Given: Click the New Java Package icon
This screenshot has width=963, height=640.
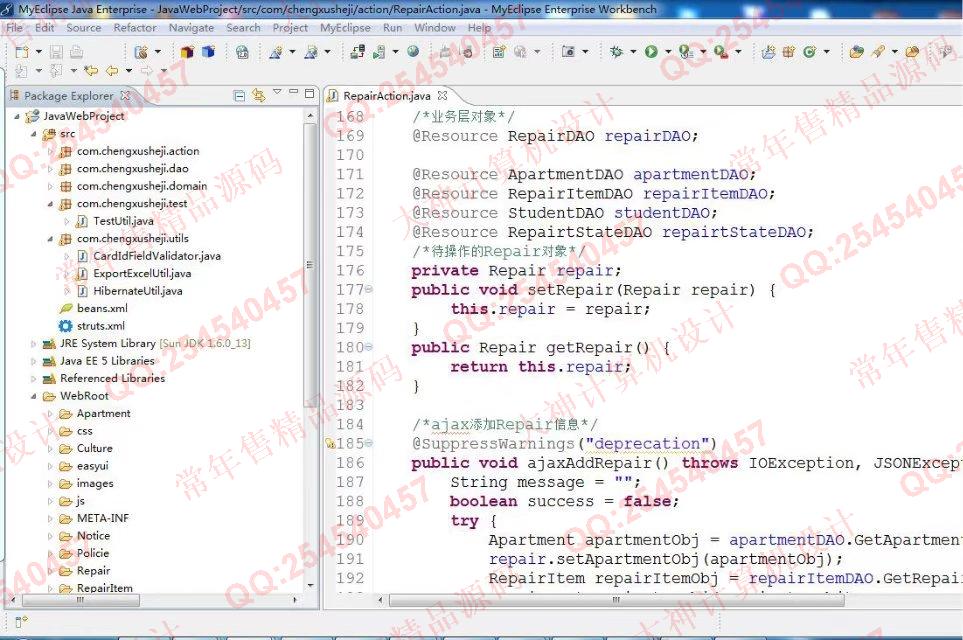Looking at the screenshot, I should click(789, 52).
